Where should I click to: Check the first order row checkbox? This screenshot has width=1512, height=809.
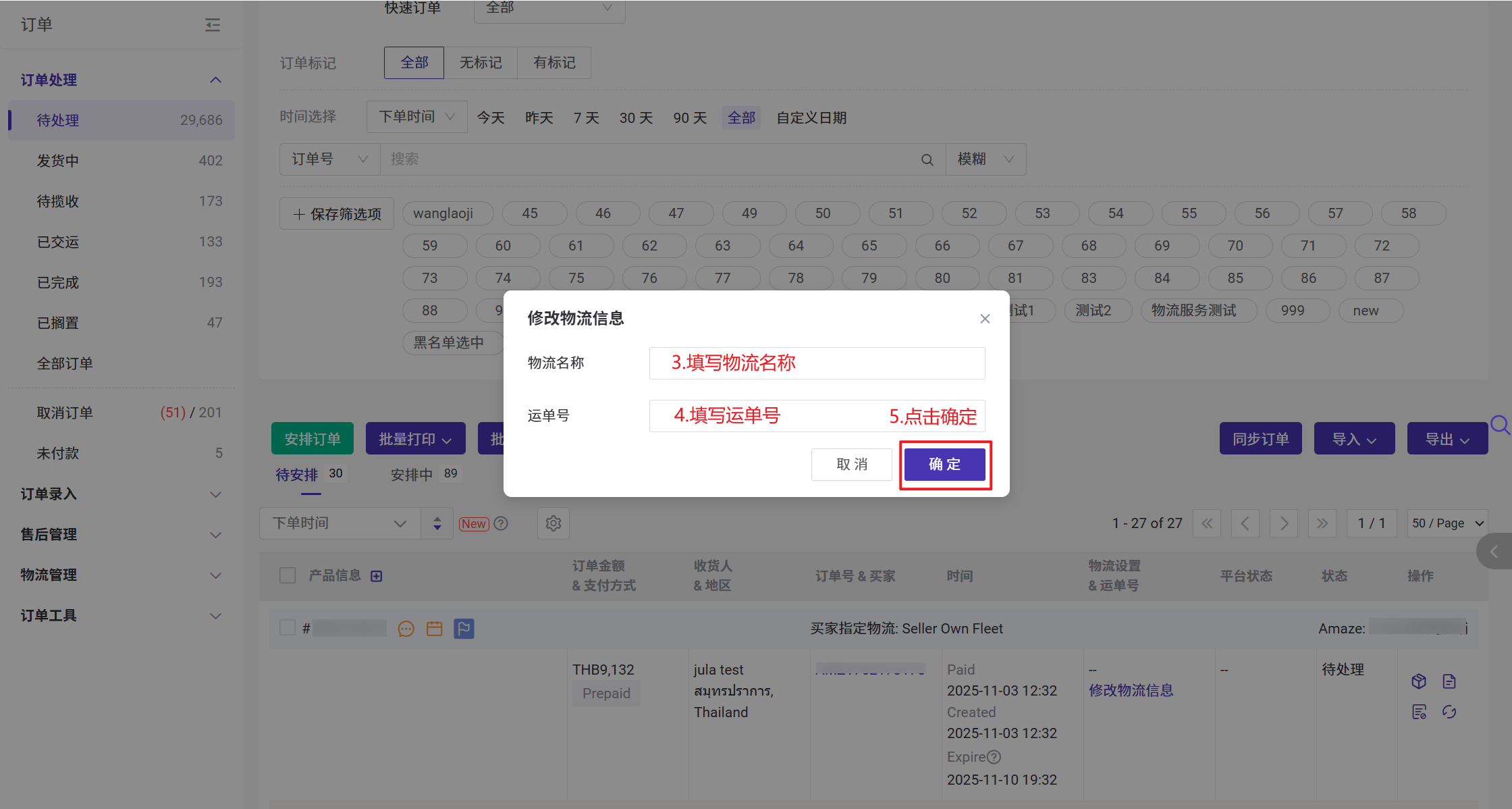coord(288,628)
